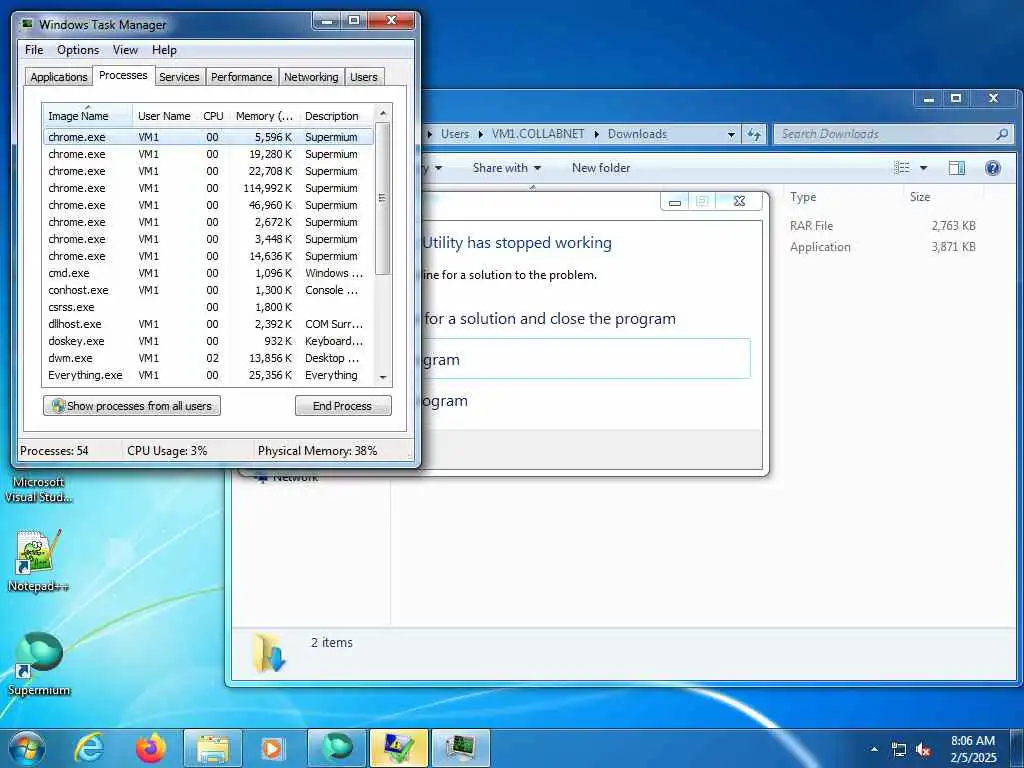Launch Internet Explorer from the taskbar

pyautogui.click(x=89, y=748)
